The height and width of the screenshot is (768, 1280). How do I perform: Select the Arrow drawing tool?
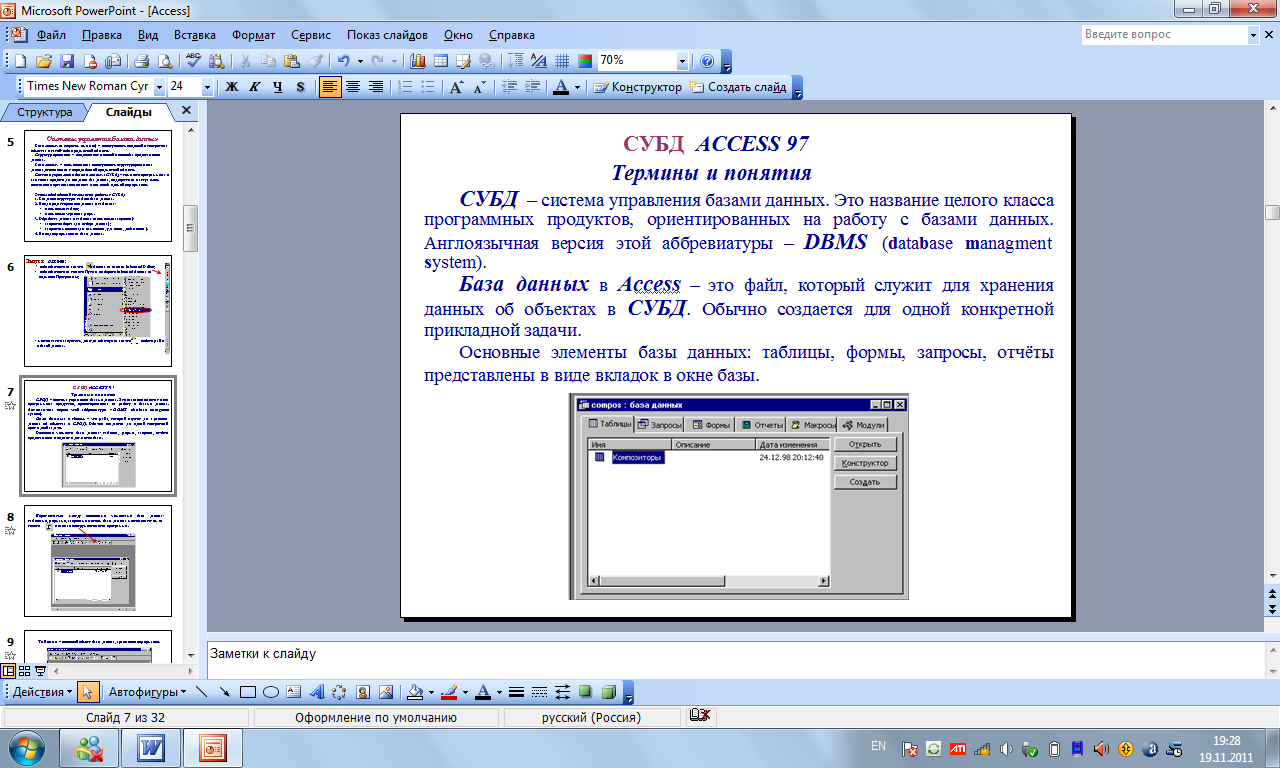[225, 692]
